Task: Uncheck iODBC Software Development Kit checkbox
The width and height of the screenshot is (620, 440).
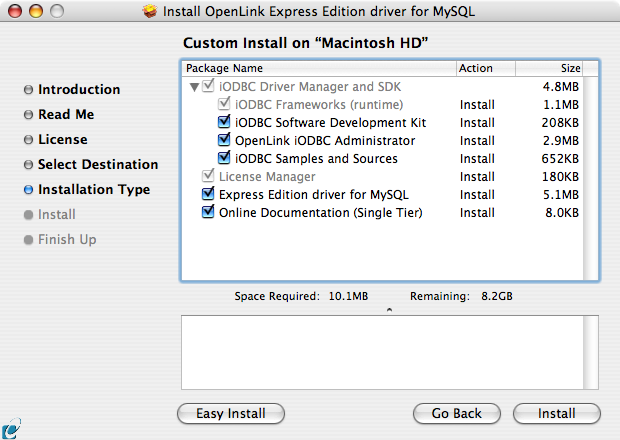Action: coord(224,121)
